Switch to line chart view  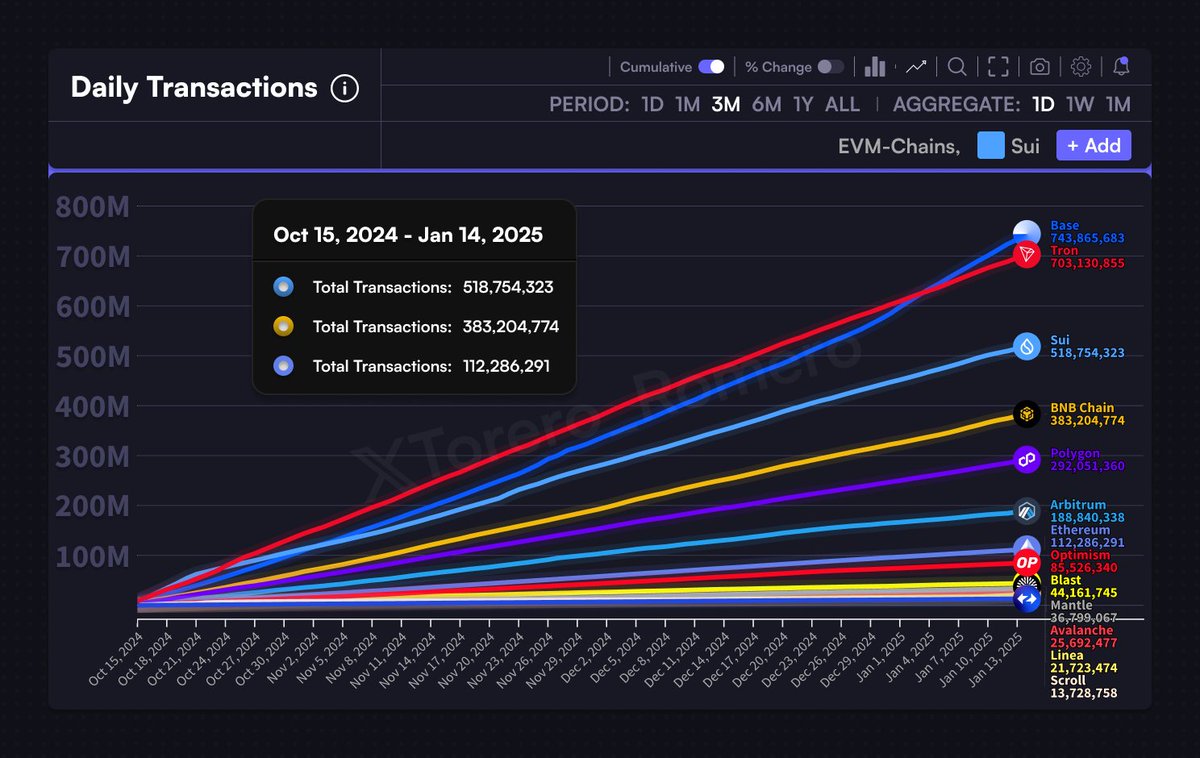pyautogui.click(x=916, y=65)
